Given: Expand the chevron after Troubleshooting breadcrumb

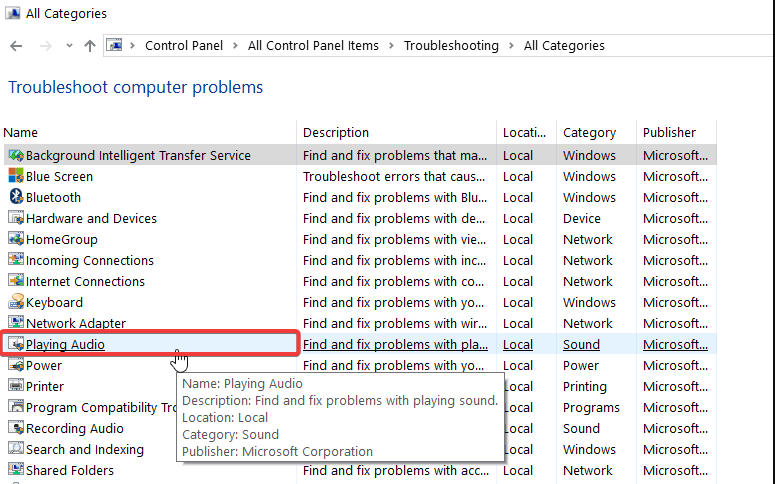Looking at the screenshot, I should tap(511, 45).
